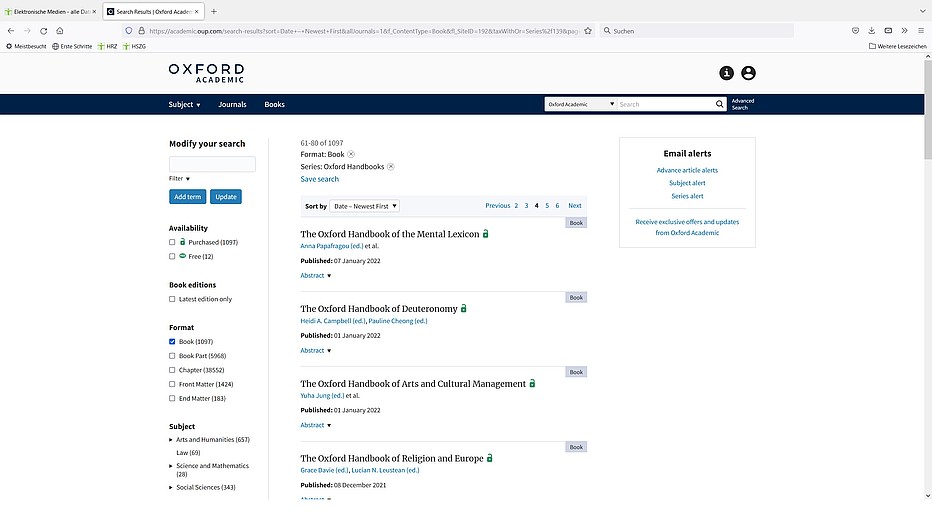This screenshot has height=524, width=932.
Task: Open the Sort by Date dropdown
Action: coord(364,206)
